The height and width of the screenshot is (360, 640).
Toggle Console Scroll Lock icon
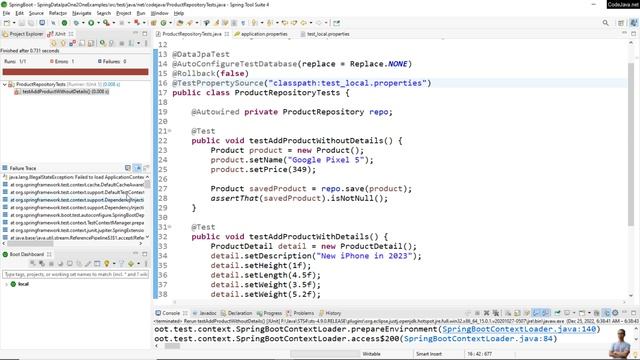click(x=517, y=313)
